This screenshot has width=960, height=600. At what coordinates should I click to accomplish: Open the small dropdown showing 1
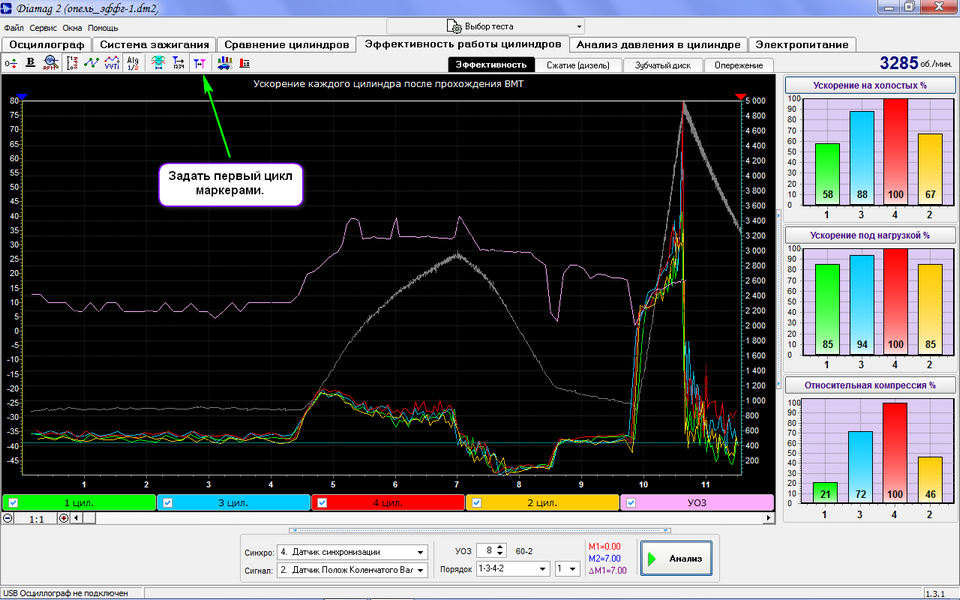click(566, 569)
